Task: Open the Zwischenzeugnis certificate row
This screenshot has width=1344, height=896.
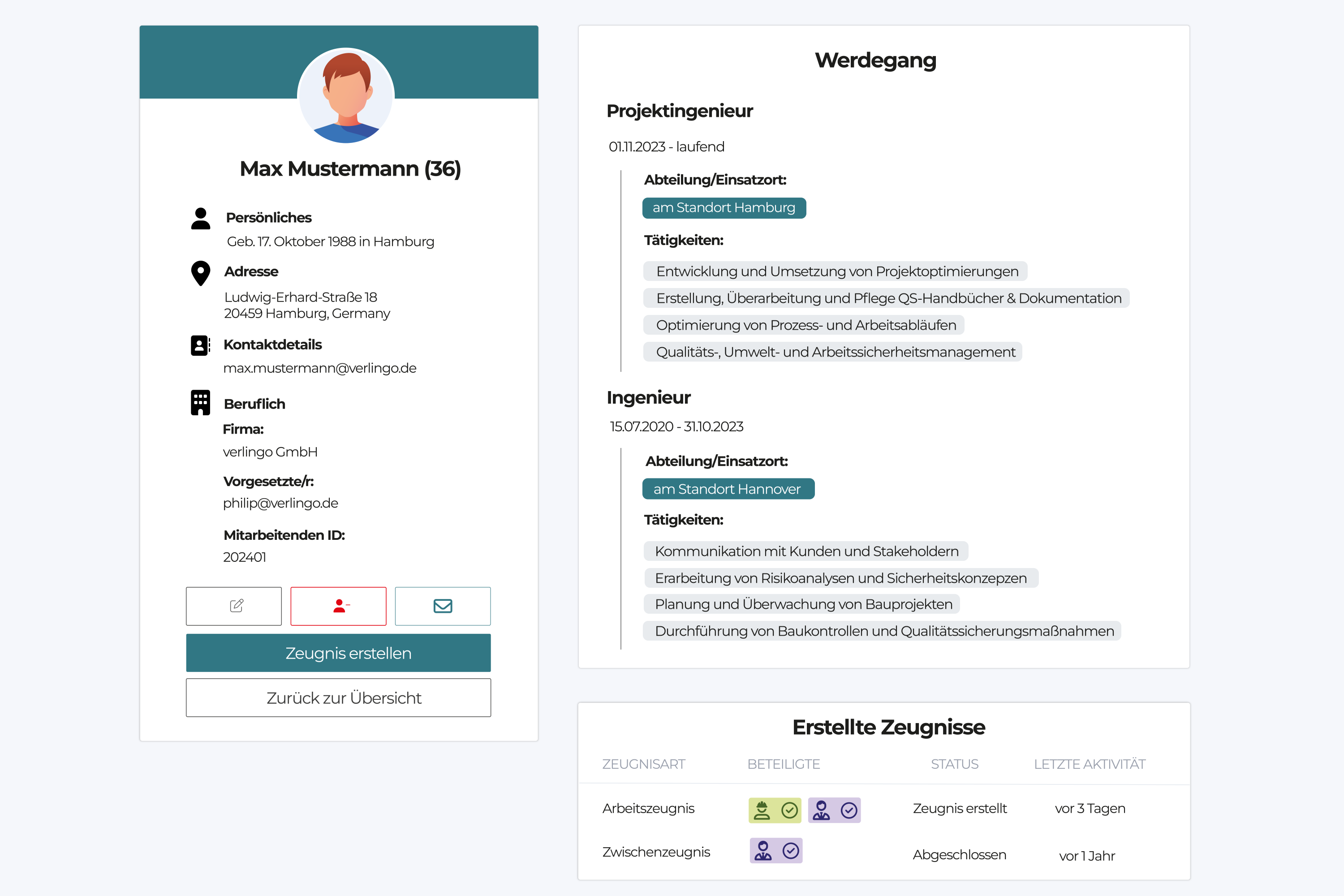Action: (x=656, y=852)
